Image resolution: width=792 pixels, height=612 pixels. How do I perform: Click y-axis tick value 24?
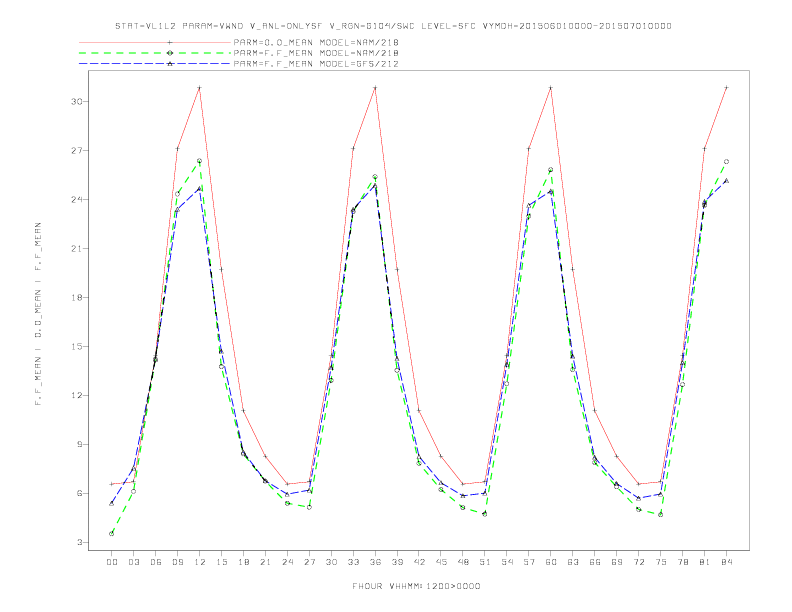pyautogui.click(x=76, y=199)
